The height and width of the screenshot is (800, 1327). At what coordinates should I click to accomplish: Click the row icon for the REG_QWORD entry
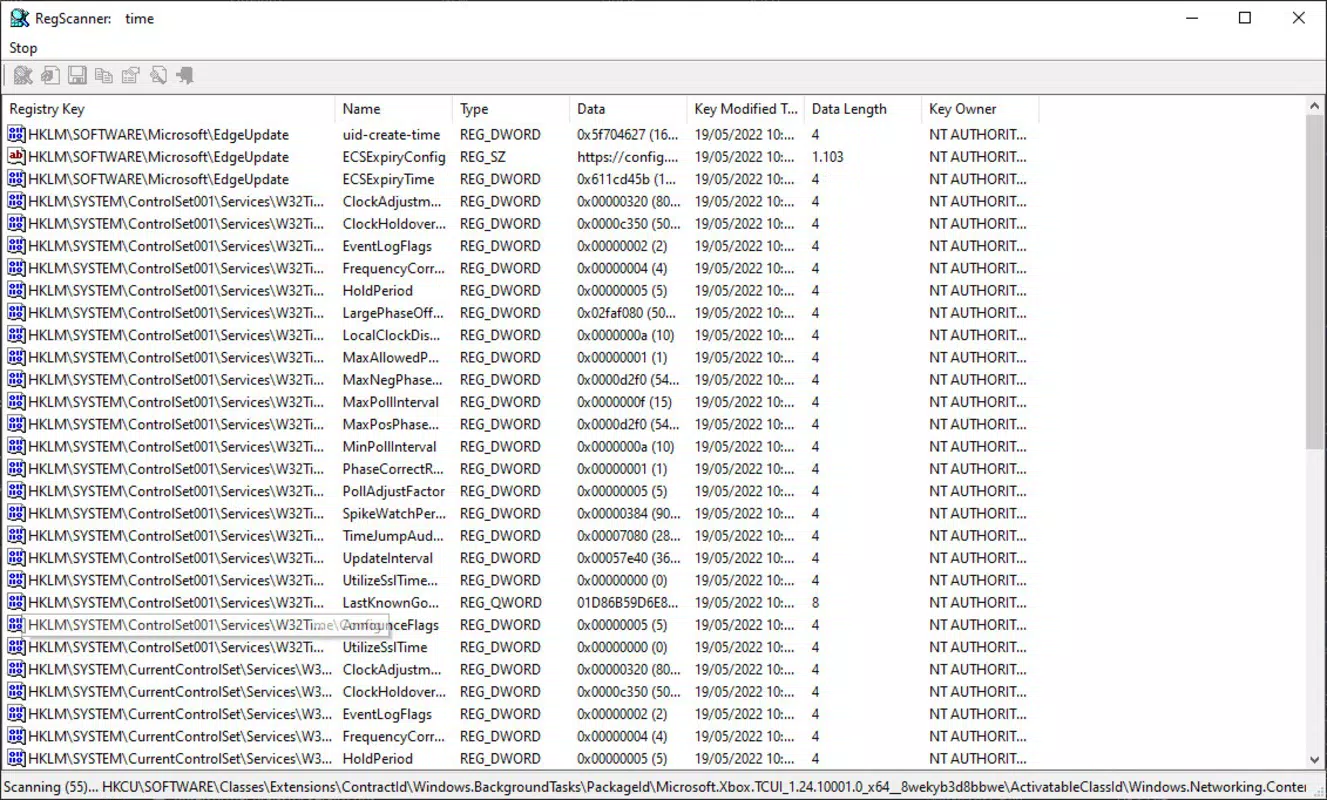coord(16,603)
